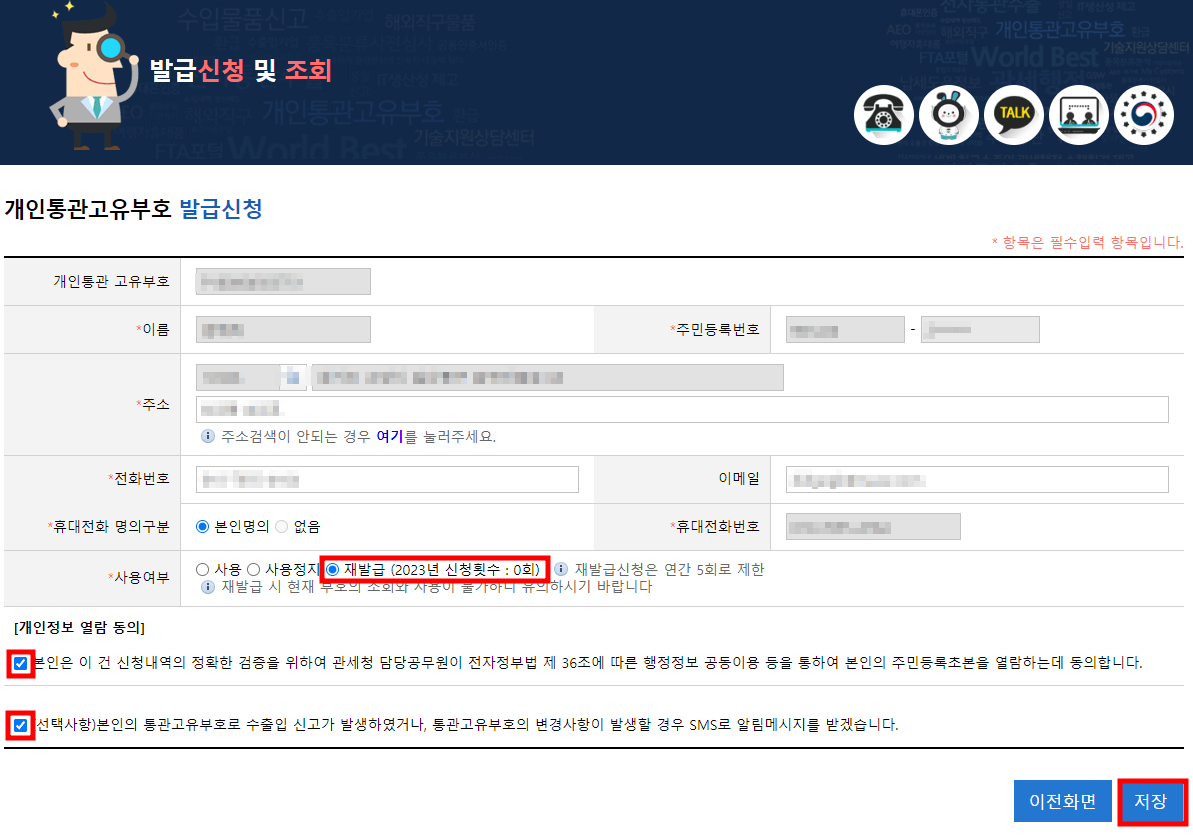Click the 휴대전화 명의구분 label
The height and width of the screenshot is (835, 1193).
pyautogui.click(x=108, y=527)
